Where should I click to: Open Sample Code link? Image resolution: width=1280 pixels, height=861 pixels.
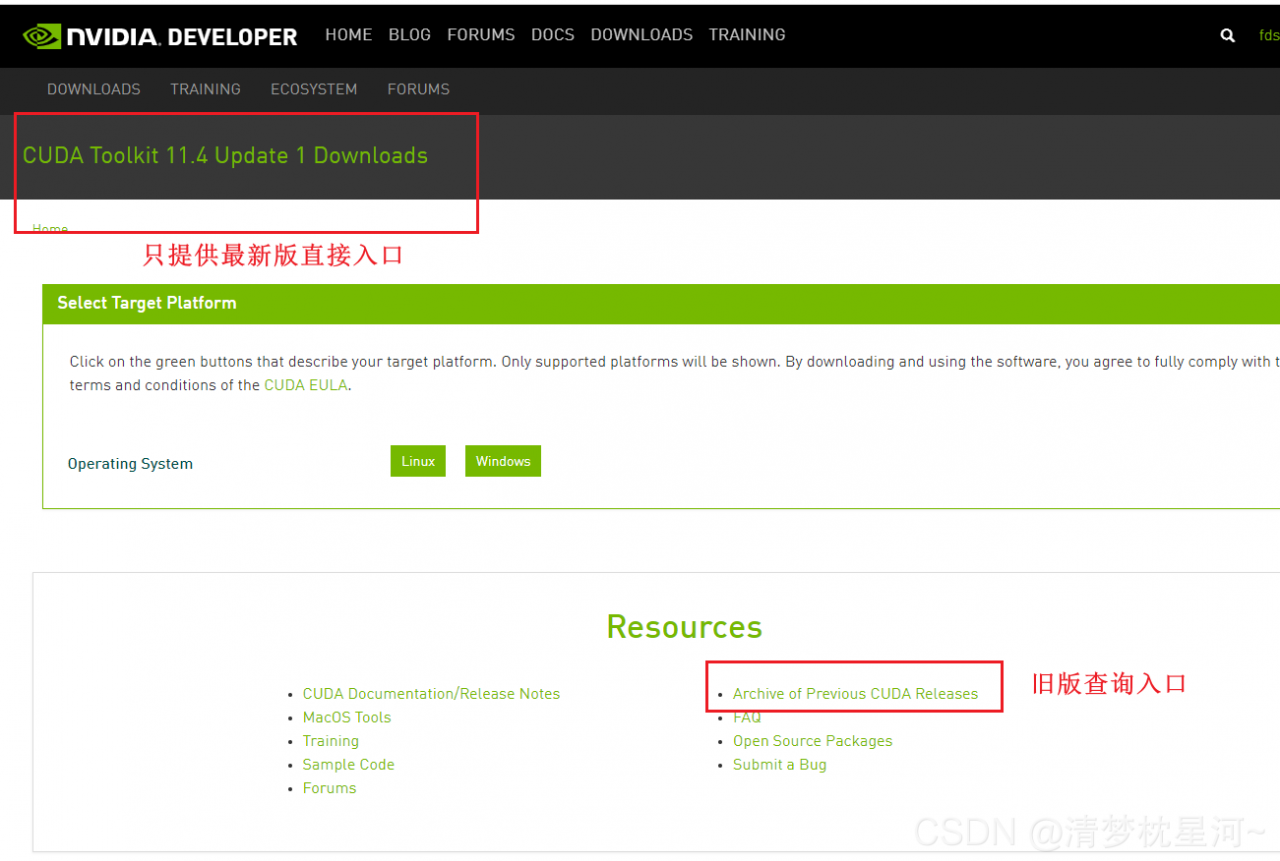pyautogui.click(x=349, y=765)
